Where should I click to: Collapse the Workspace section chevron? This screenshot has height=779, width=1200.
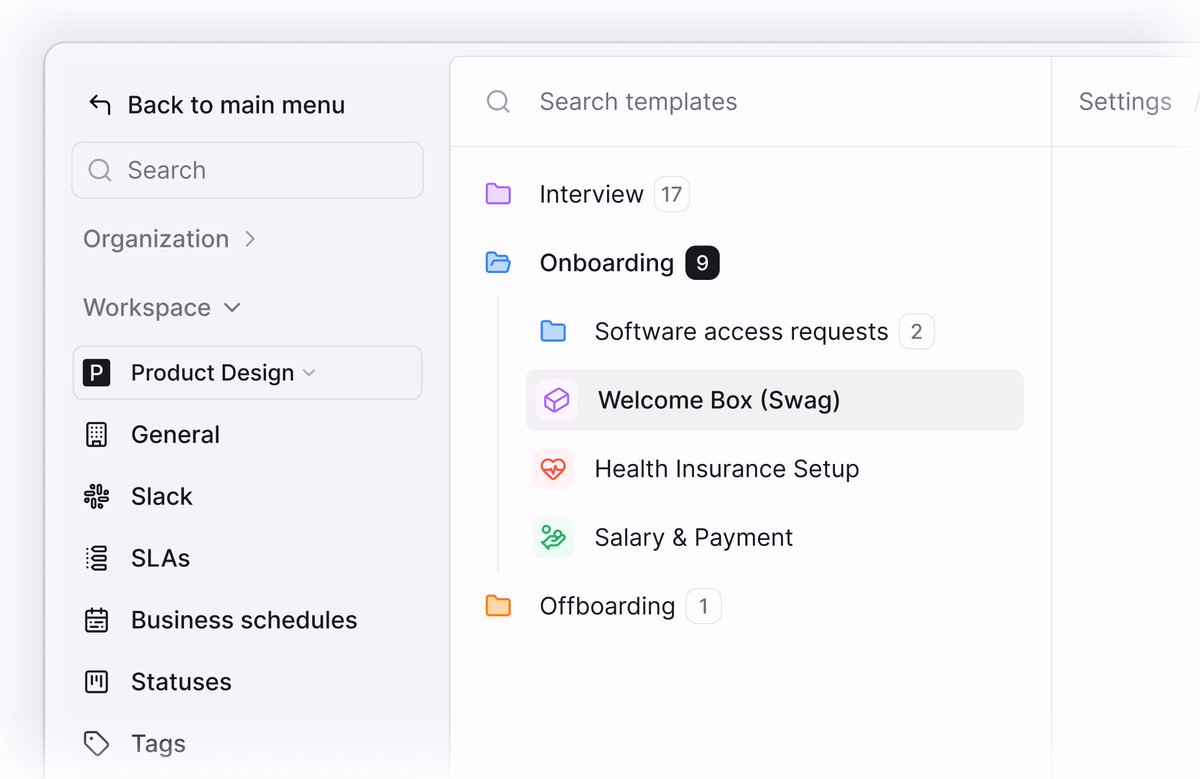[232, 308]
